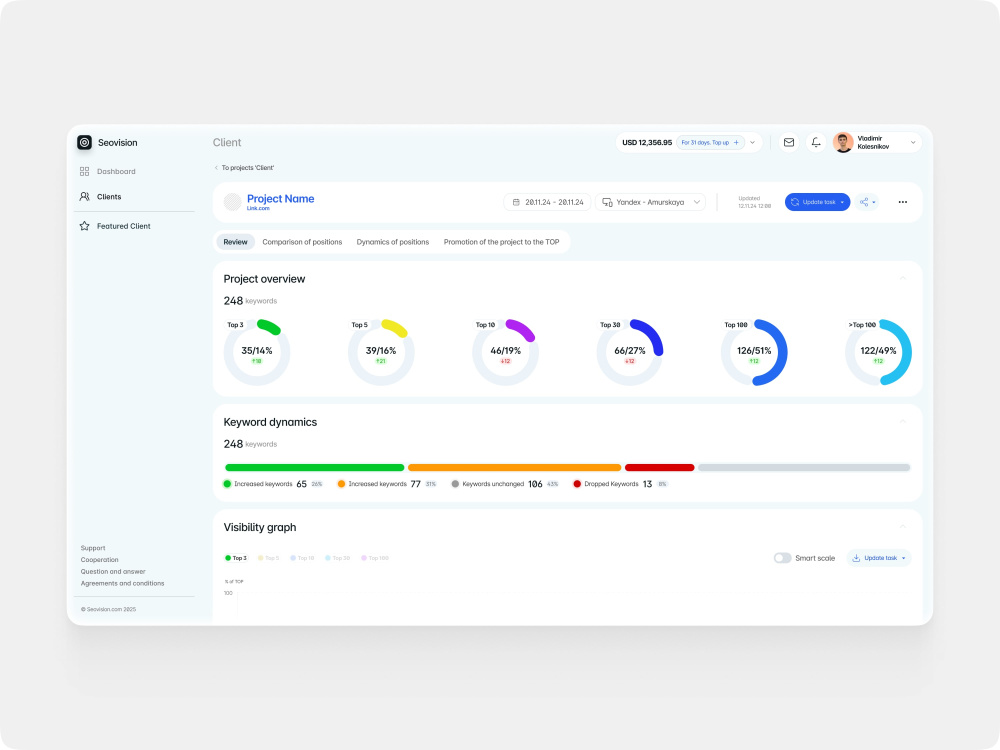Image resolution: width=1000 pixels, height=750 pixels.
Task: Toggle Top 100 series in Visibility graph
Action: pos(375,558)
